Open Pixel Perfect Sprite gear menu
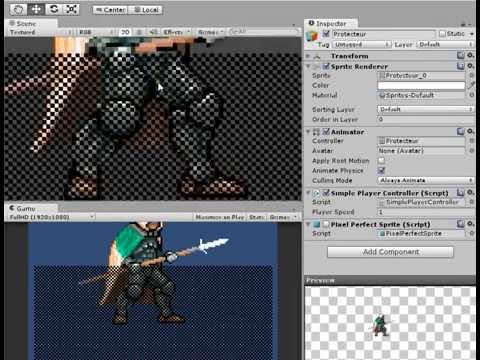480x360 pixels. [470, 224]
